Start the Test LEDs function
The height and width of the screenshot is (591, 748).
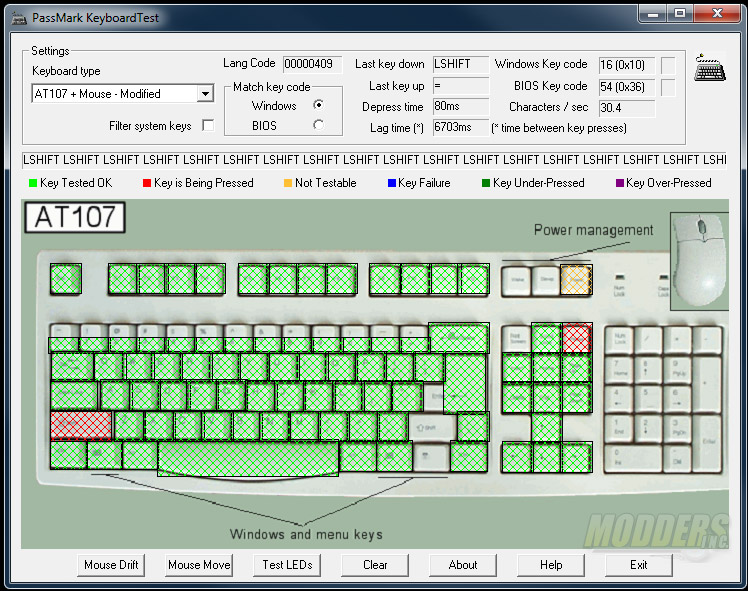point(287,565)
